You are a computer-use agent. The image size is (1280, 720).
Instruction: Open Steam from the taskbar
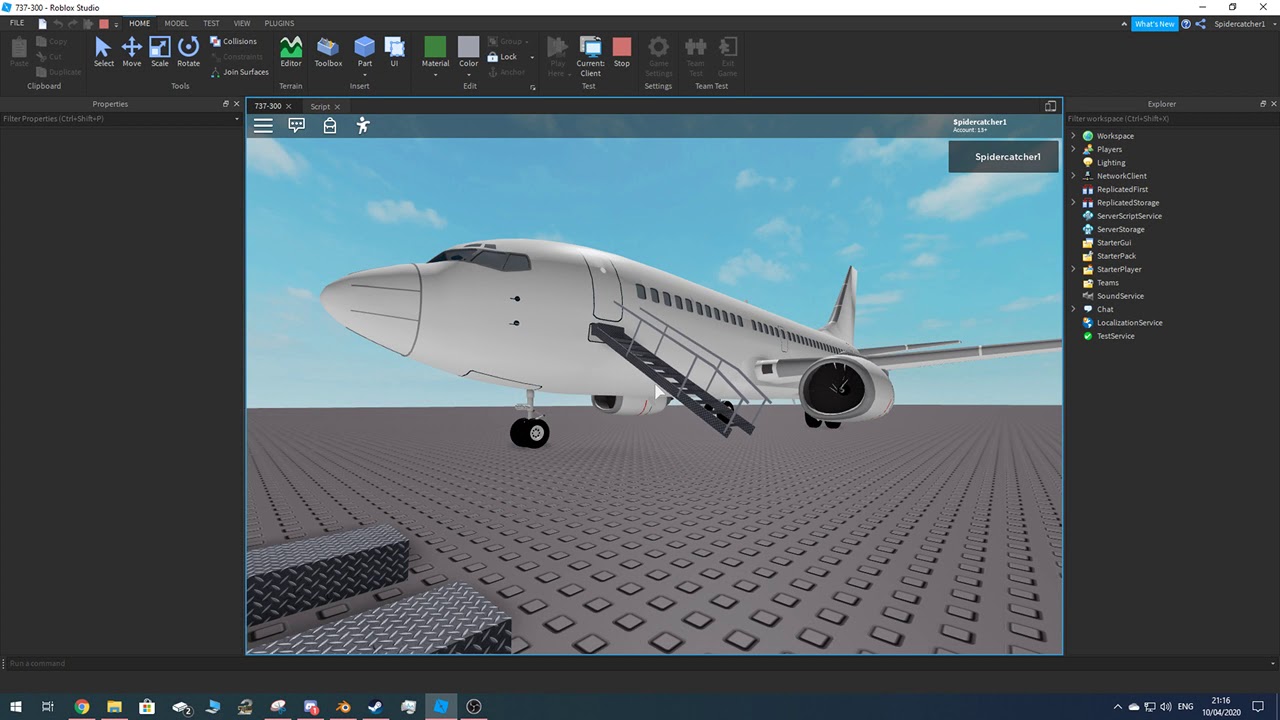(376, 706)
